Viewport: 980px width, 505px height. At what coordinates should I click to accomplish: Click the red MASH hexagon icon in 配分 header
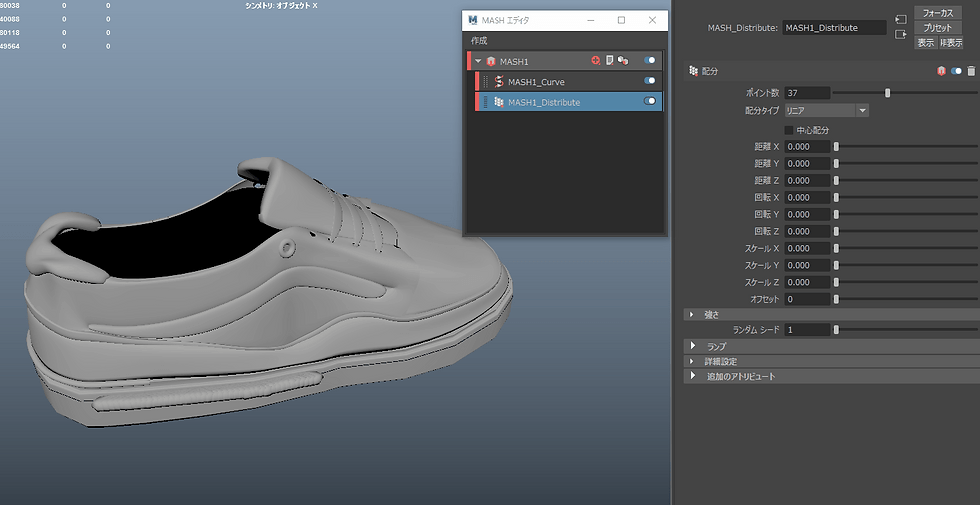pos(941,71)
